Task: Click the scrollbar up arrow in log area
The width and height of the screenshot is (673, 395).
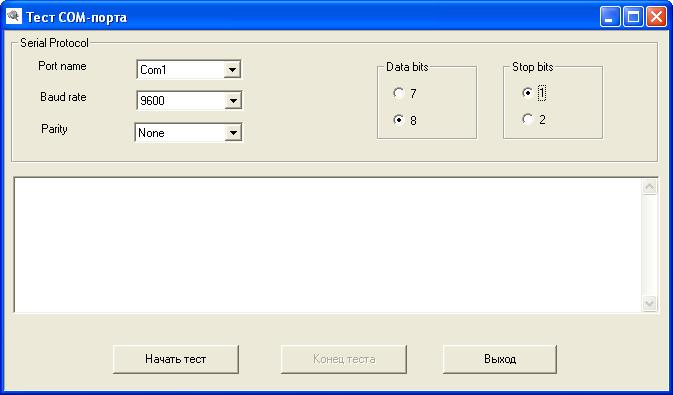Action: (649, 187)
